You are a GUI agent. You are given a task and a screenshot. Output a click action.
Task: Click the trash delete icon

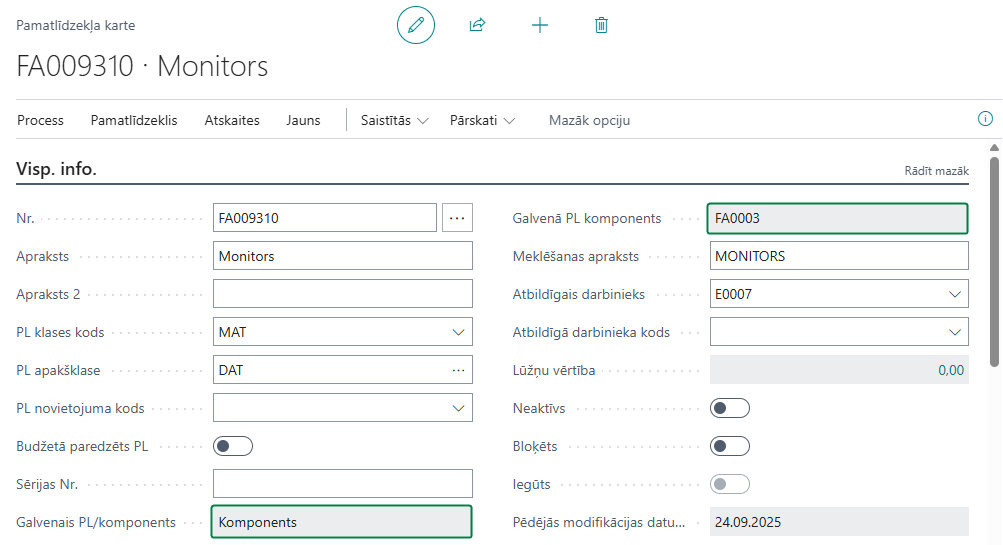pos(601,25)
